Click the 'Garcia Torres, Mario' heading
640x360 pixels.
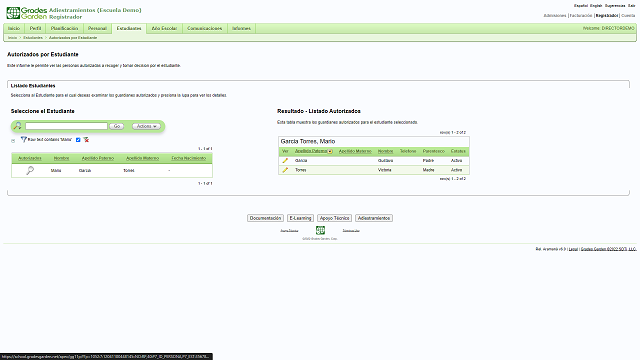[308, 141]
